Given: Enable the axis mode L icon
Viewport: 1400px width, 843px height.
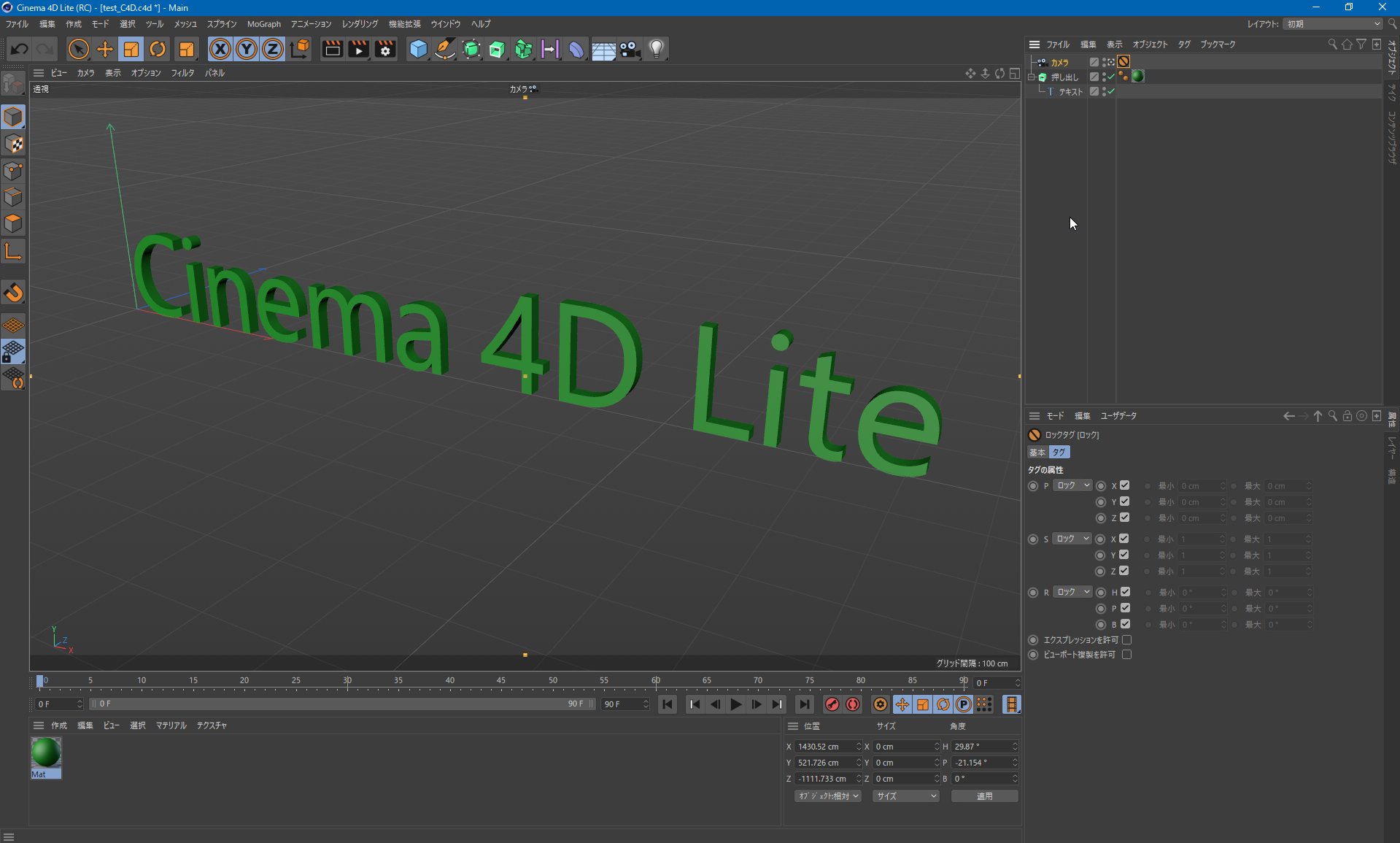Looking at the screenshot, I should pyautogui.click(x=13, y=251).
